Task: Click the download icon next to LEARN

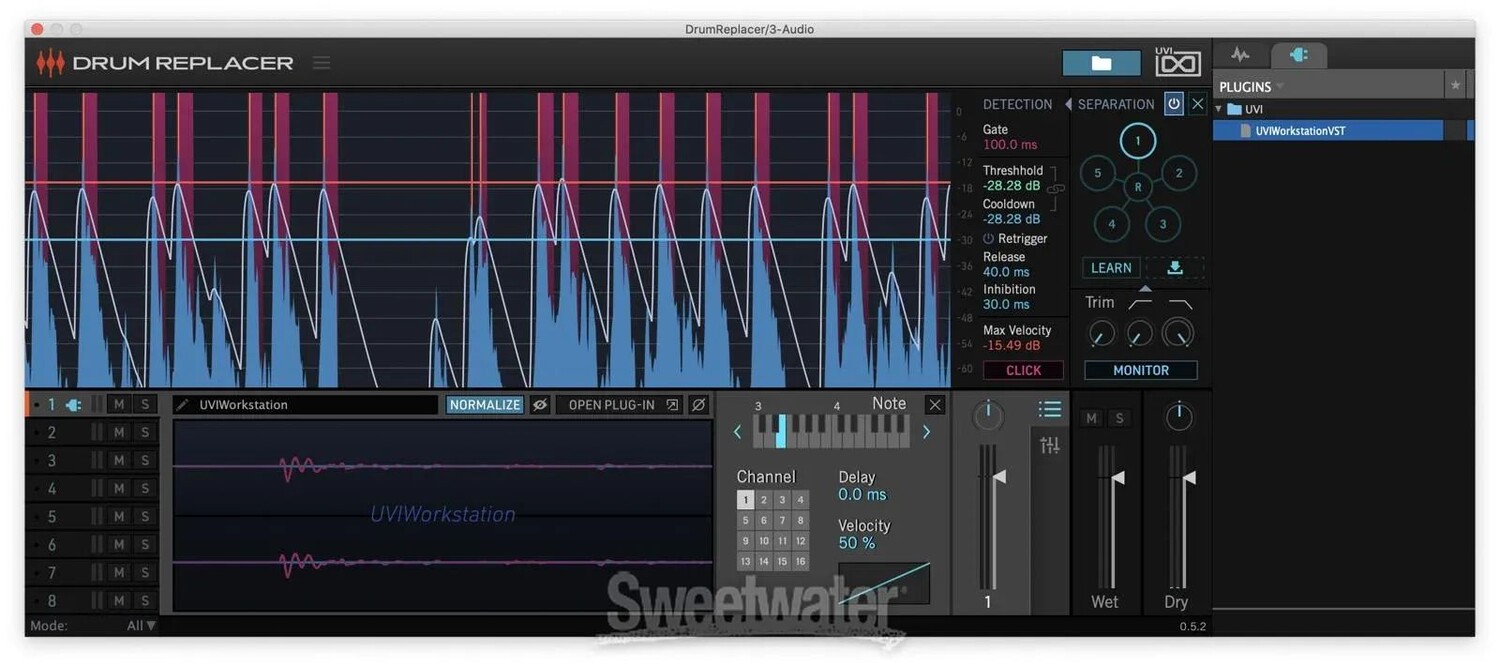Action: [1174, 268]
